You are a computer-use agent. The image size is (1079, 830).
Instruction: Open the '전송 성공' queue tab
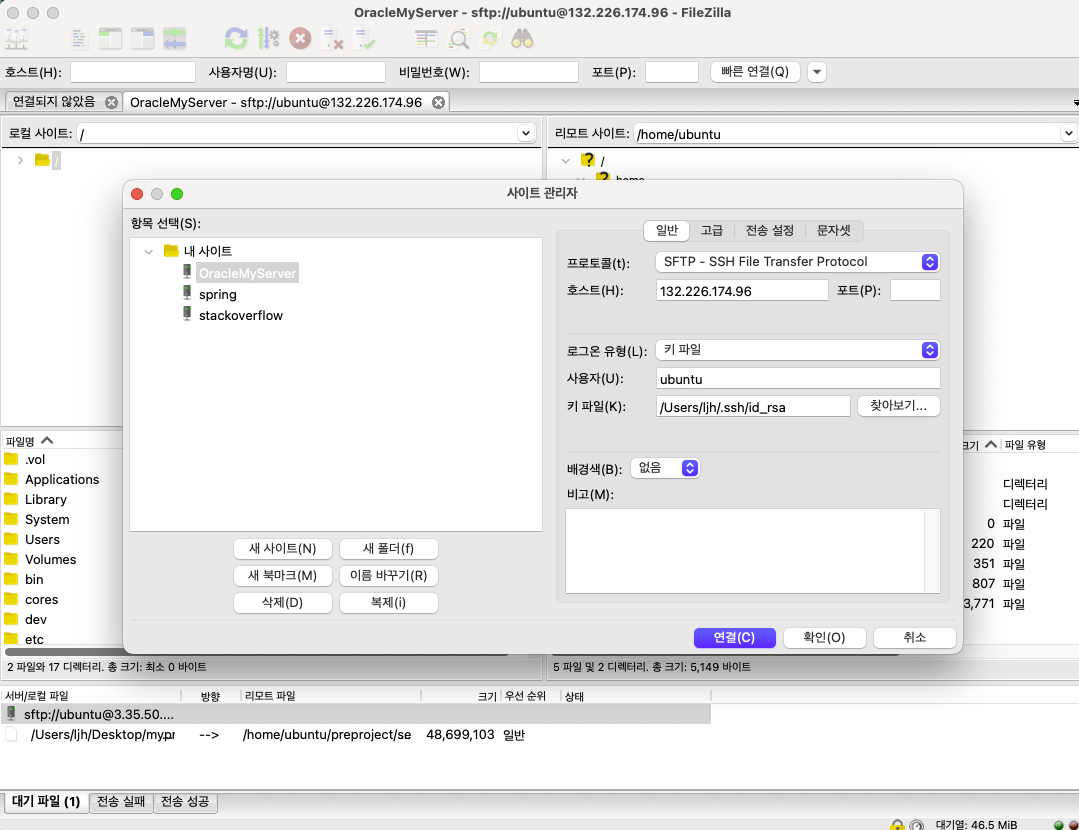(x=185, y=802)
